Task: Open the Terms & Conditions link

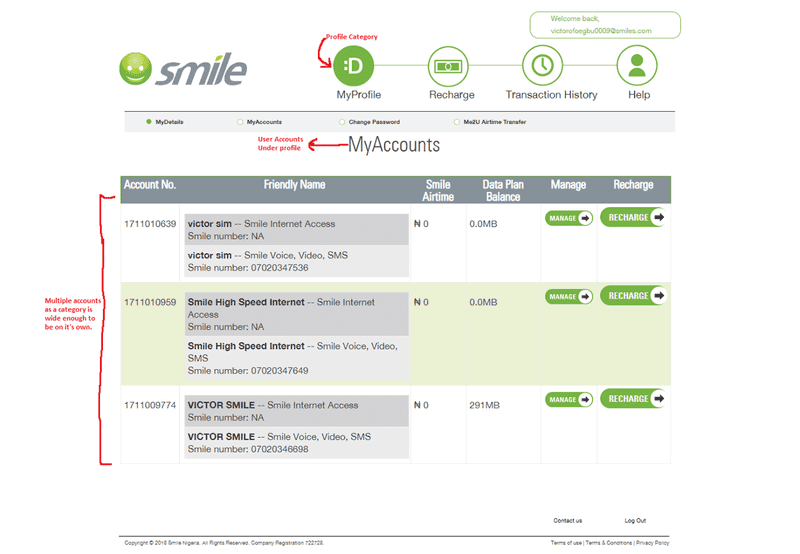Action: 609,543
